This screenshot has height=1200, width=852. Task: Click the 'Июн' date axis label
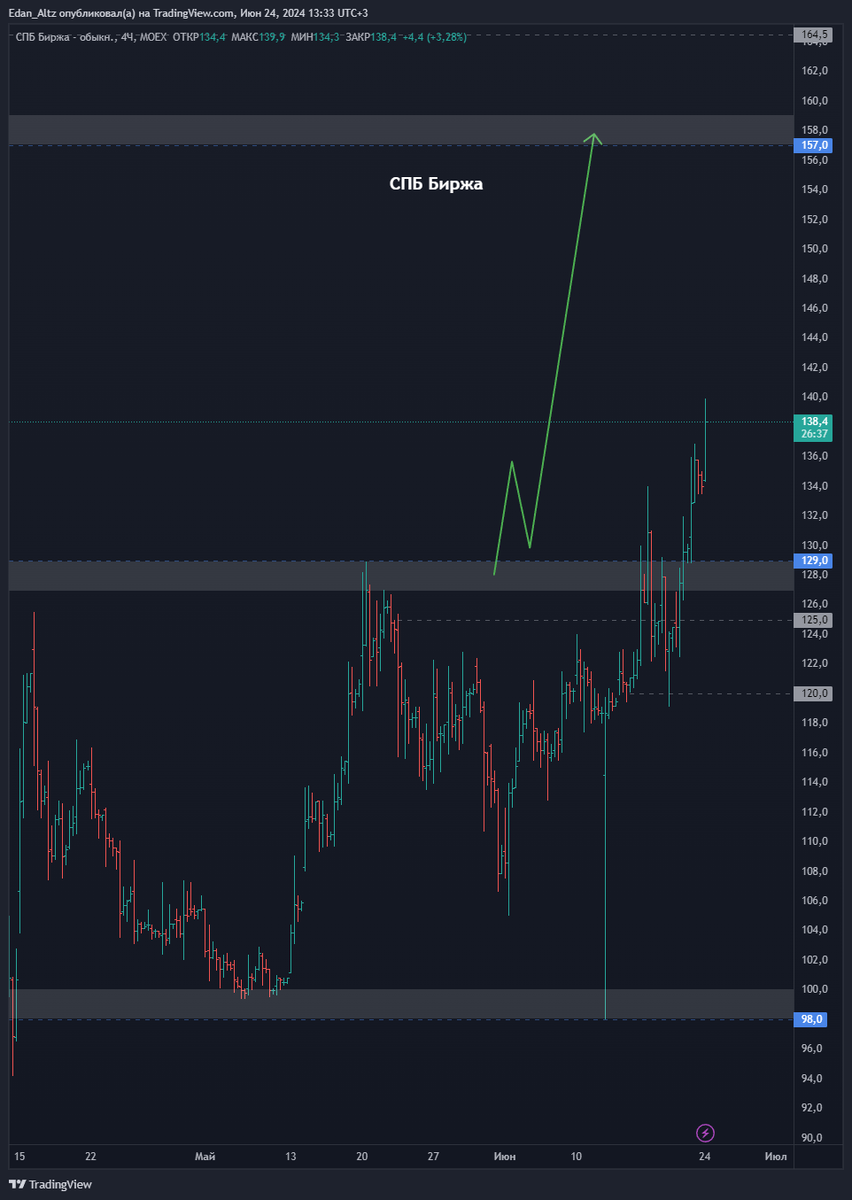[x=505, y=1157]
